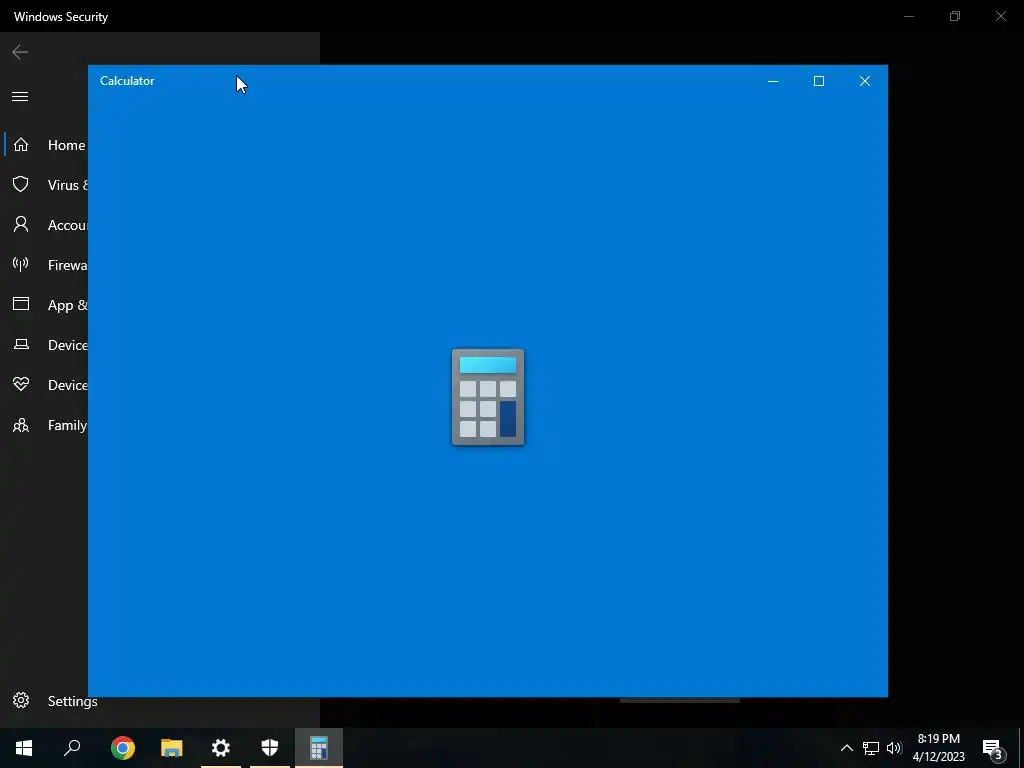Select the Calculator taskbar icon

(319, 748)
